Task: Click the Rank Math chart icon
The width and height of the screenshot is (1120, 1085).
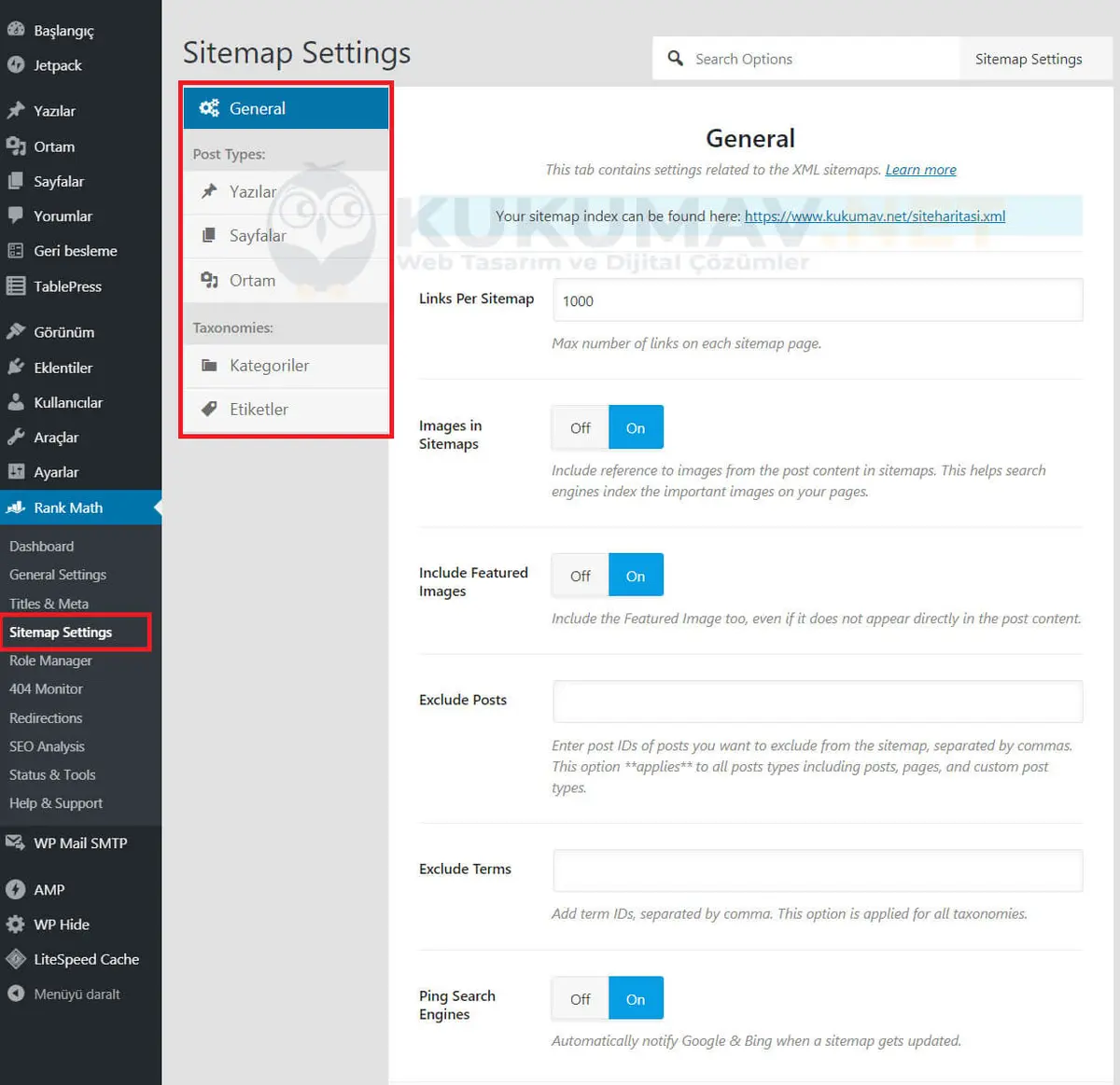Action: [x=16, y=508]
